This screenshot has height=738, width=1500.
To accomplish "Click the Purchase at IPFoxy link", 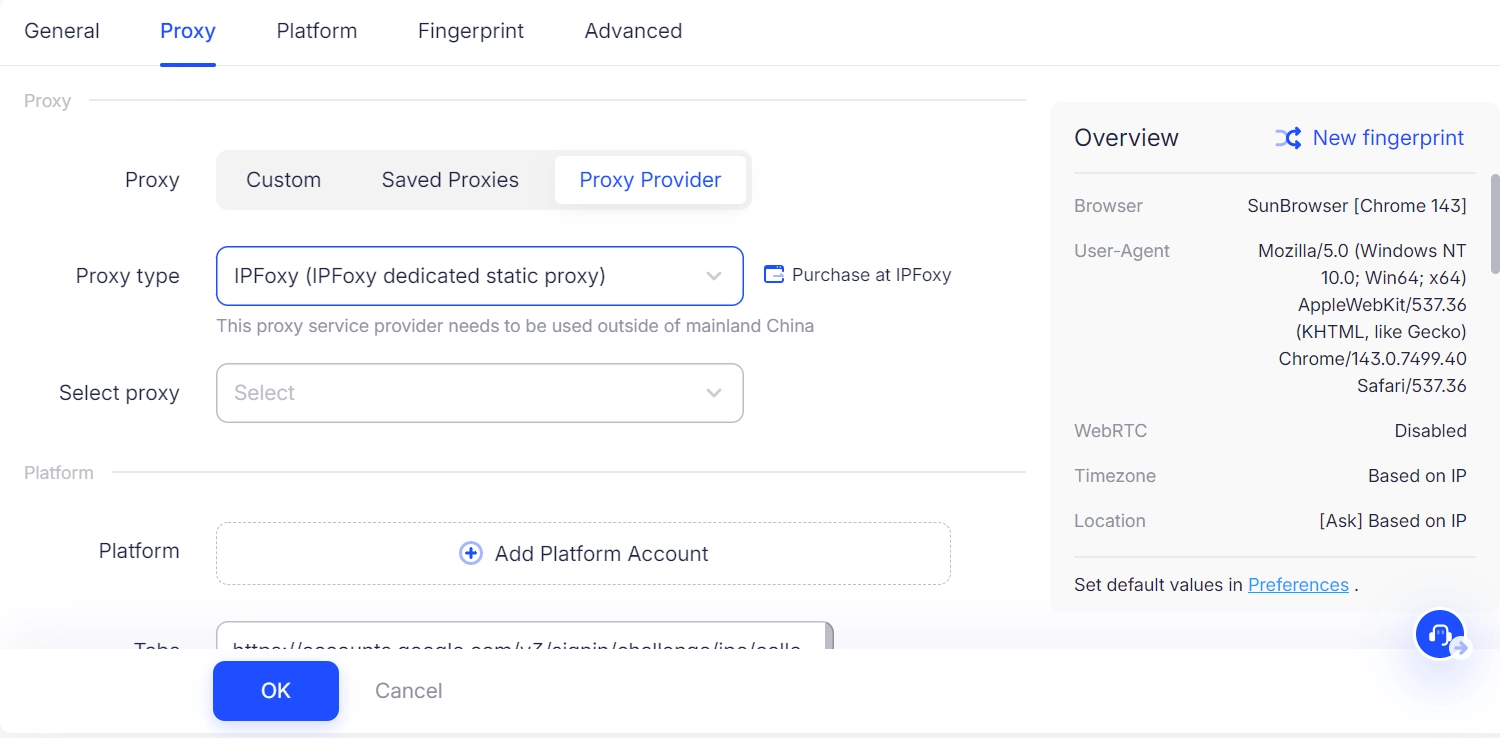I will tap(870, 275).
